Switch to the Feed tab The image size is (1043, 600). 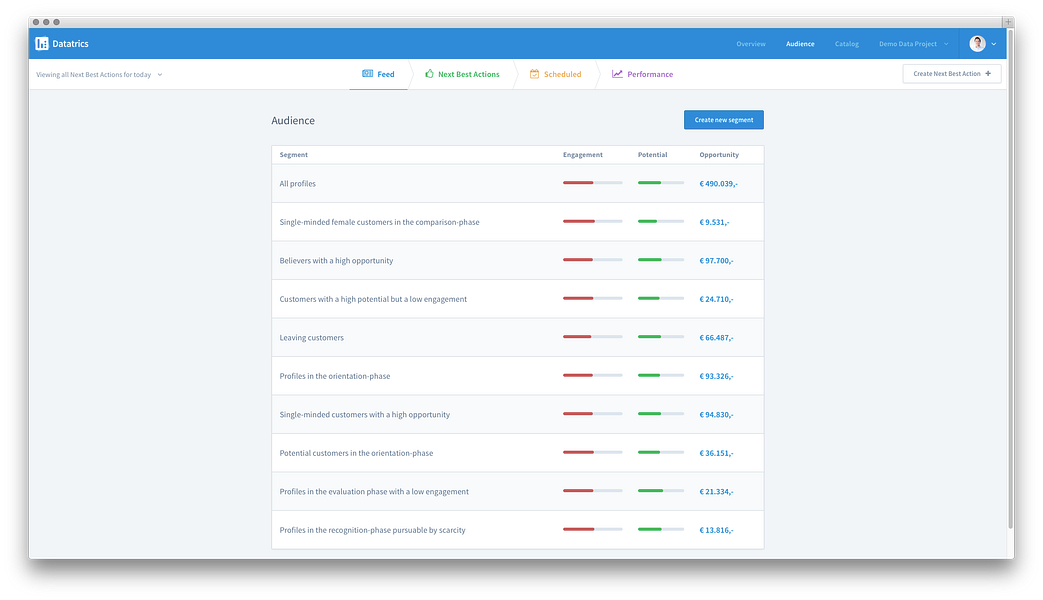[378, 74]
